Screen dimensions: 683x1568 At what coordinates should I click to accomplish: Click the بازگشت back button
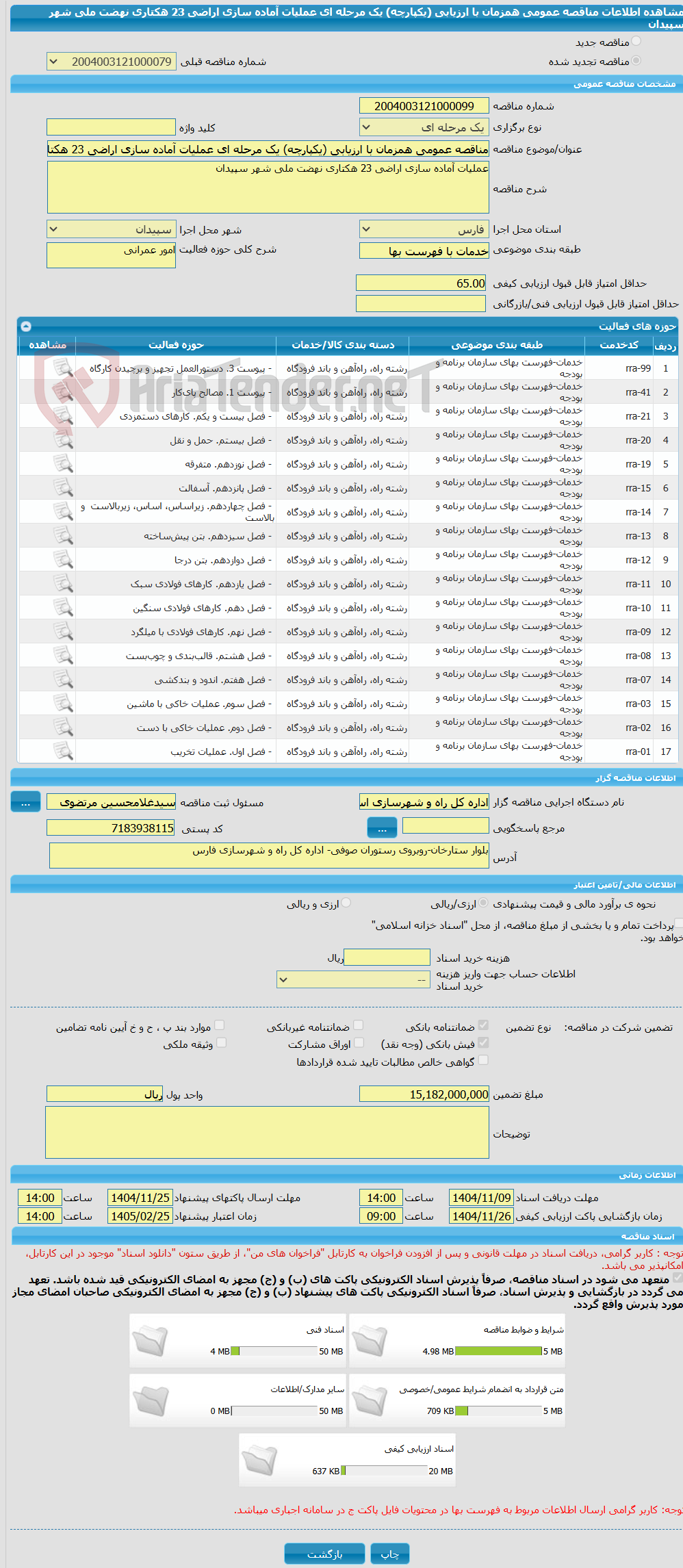coord(325,1554)
